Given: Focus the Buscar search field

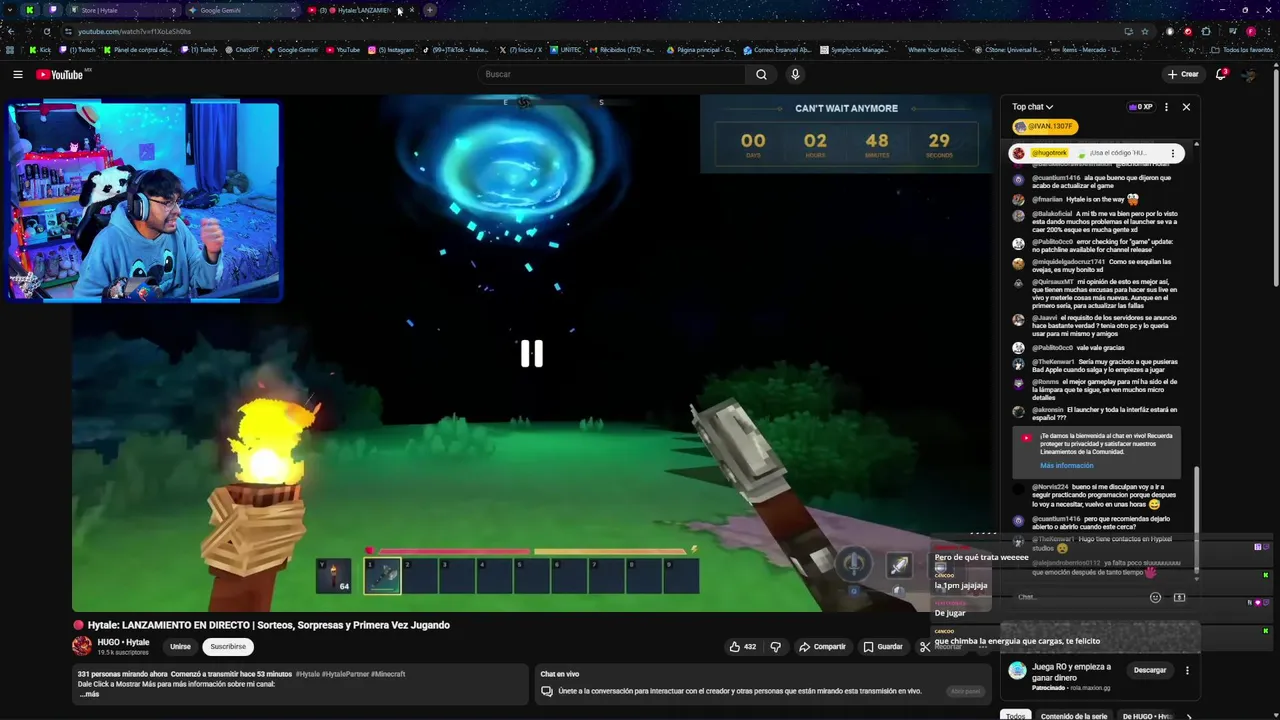Looking at the screenshot, I should 611,74.
